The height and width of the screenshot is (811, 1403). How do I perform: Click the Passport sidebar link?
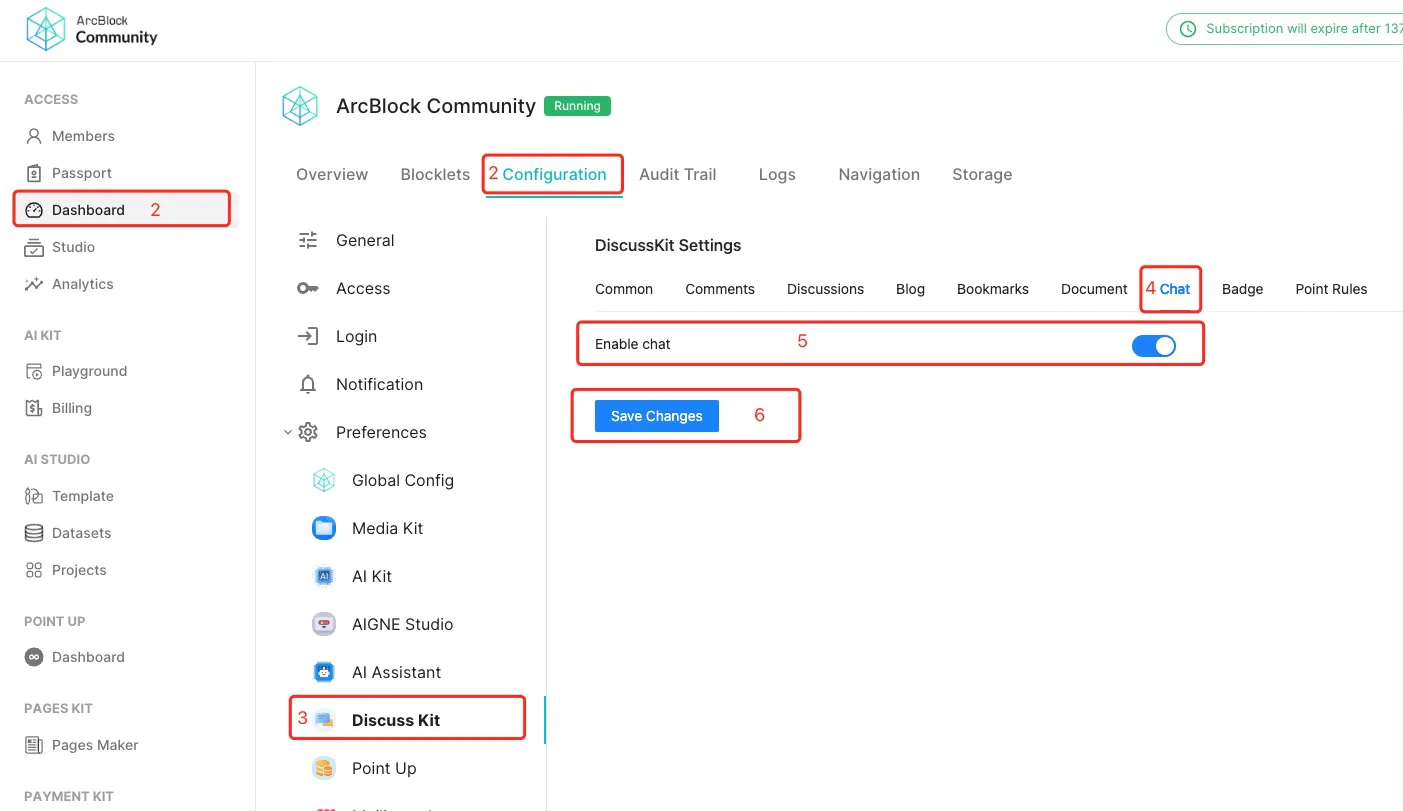tap(82, 173)
